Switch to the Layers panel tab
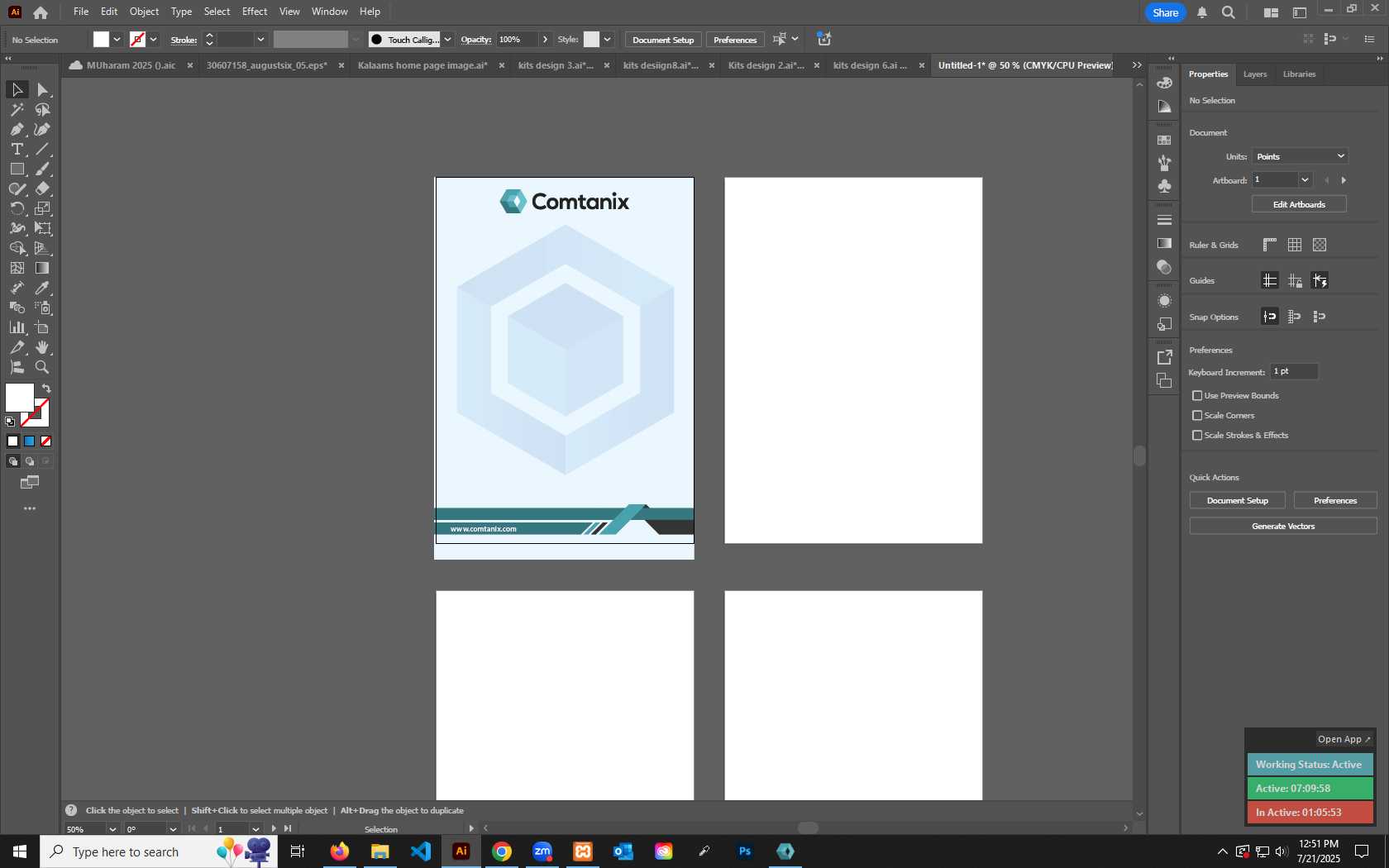Image resolution: width=1389 pixels, height=868 pixels. (x=1255, y=74)
